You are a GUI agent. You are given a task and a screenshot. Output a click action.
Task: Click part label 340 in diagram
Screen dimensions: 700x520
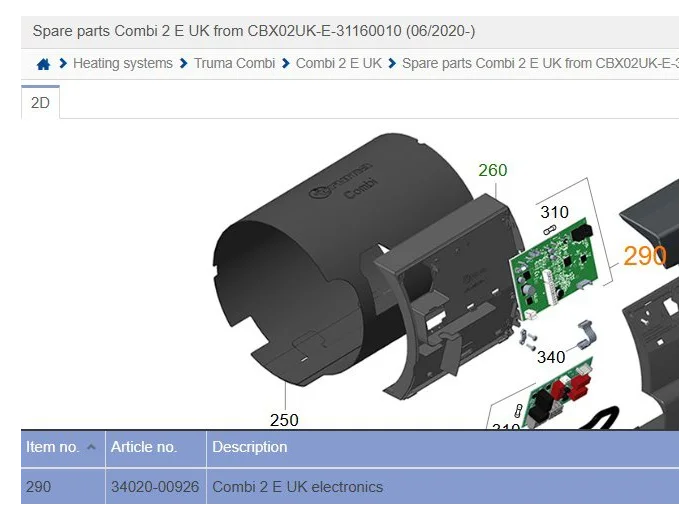pyautogui.click(x=551, y=357)
